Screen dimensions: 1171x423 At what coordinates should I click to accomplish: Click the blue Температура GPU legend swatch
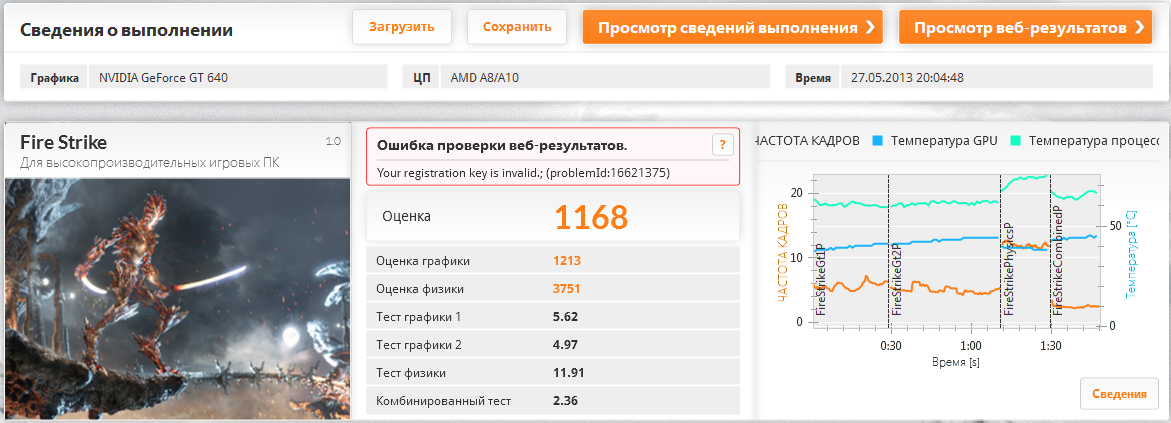(878, 140)
